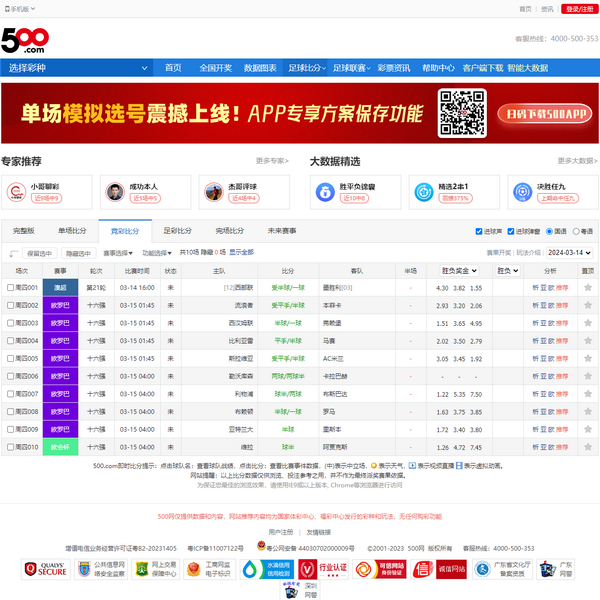Viewport: 600px width, 600px height.
Task: Click the 500.com logo
Action: click(25, 40)
